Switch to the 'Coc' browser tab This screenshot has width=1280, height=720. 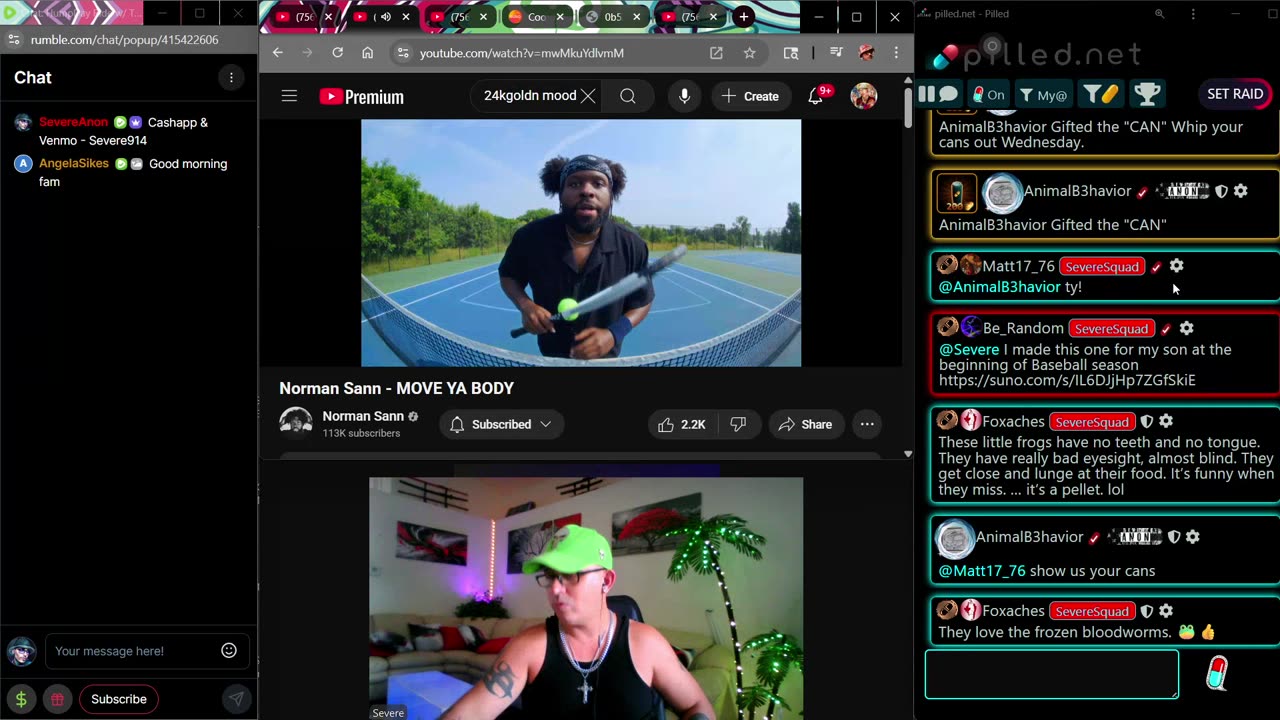[537, 17]
